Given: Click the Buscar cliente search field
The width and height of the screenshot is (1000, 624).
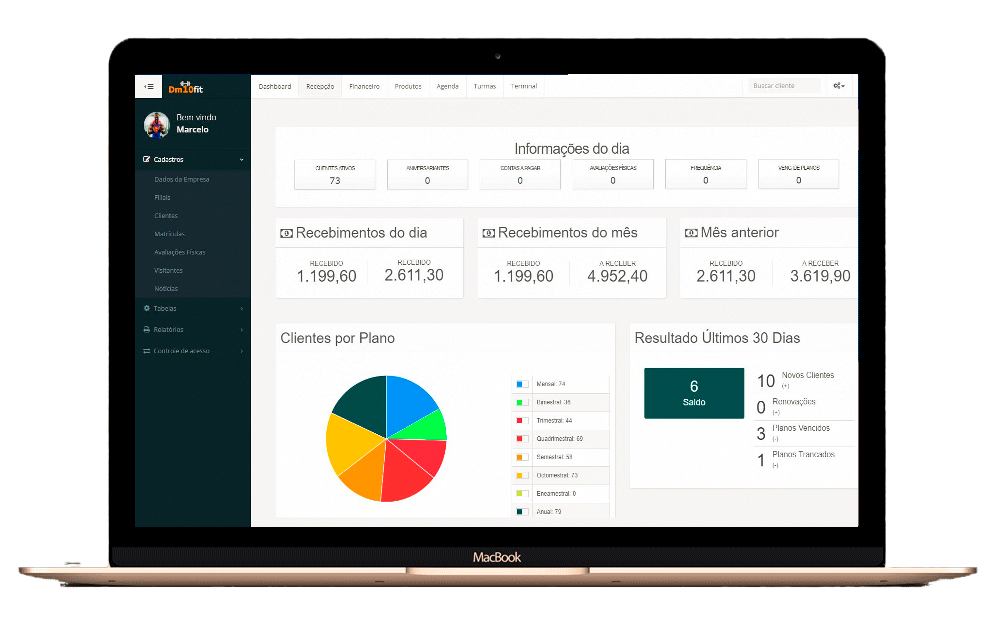Looking at the screenshot, I should pos(784,85).
